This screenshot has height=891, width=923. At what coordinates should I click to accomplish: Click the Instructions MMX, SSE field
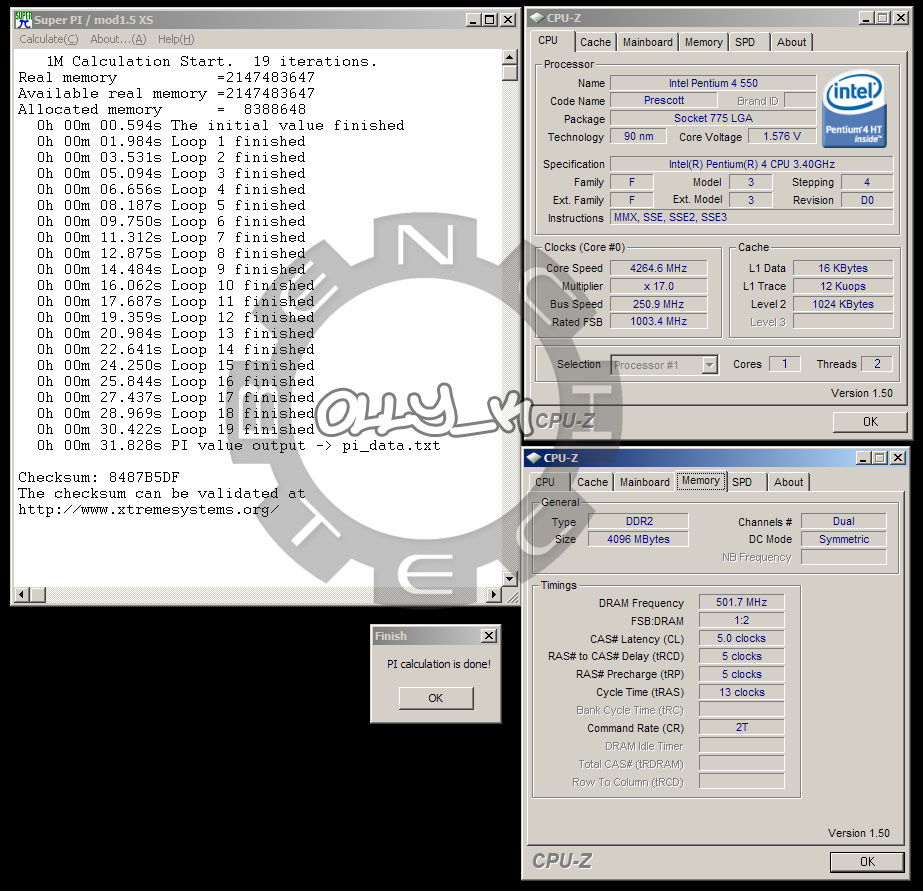751,218
